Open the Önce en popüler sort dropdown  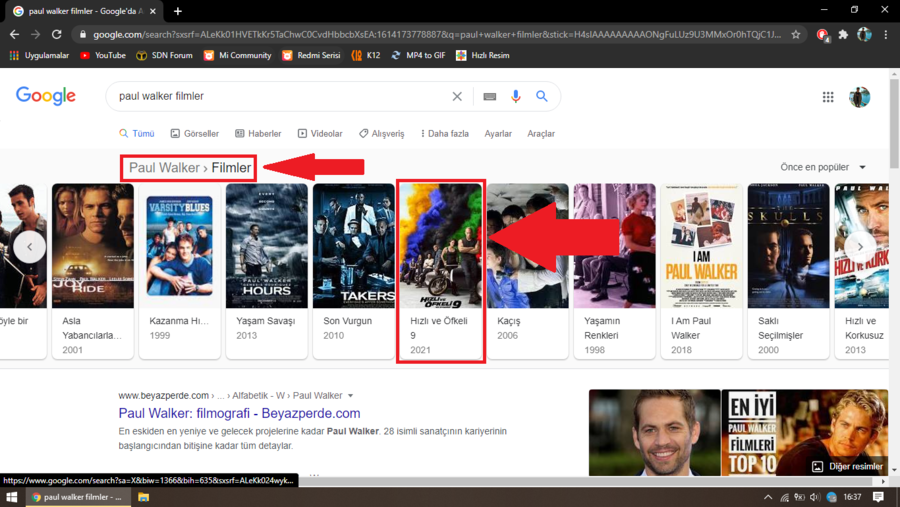pyautogui.click(x=823, y=167)
